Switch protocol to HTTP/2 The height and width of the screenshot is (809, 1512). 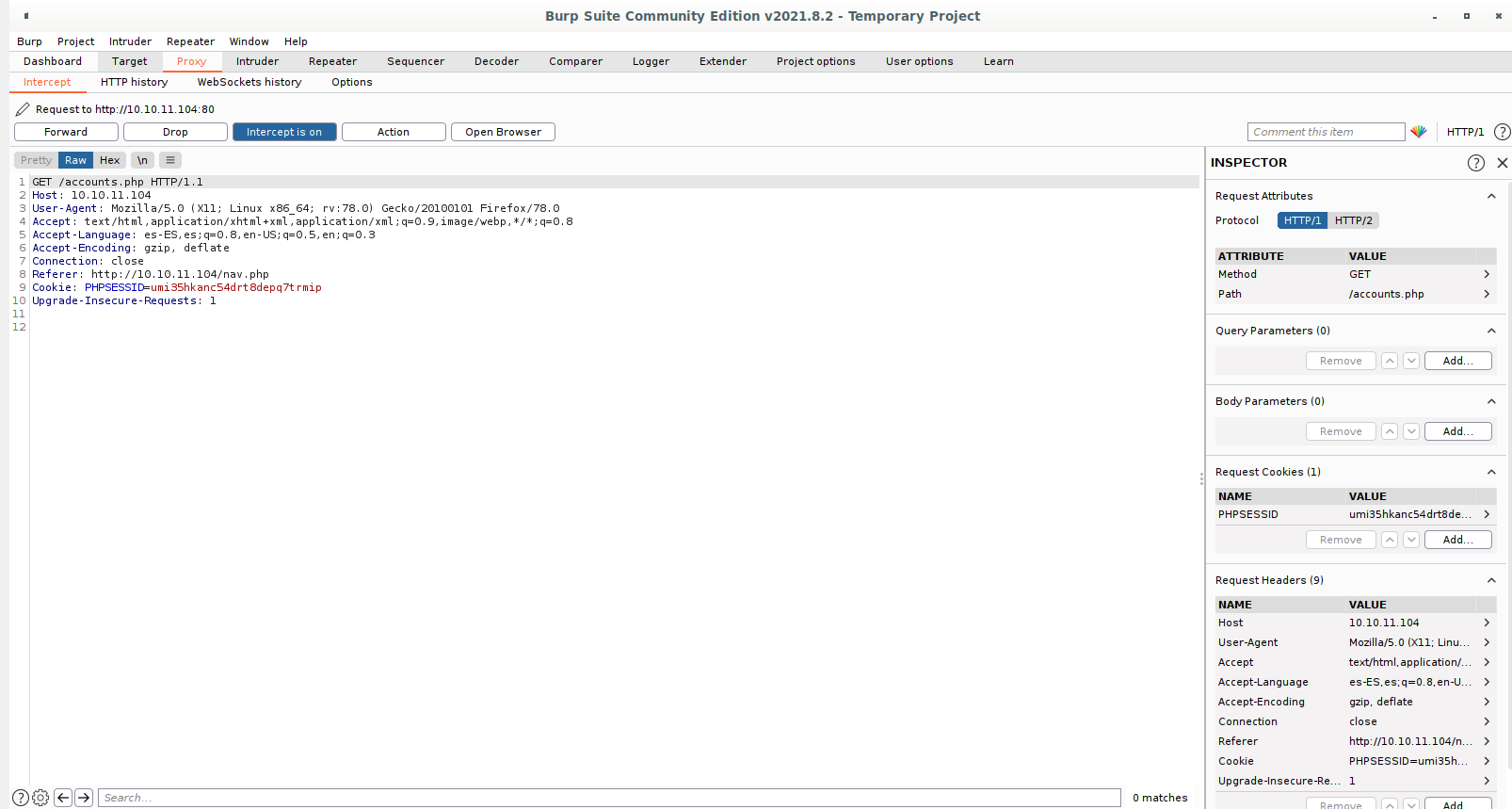1353,220
